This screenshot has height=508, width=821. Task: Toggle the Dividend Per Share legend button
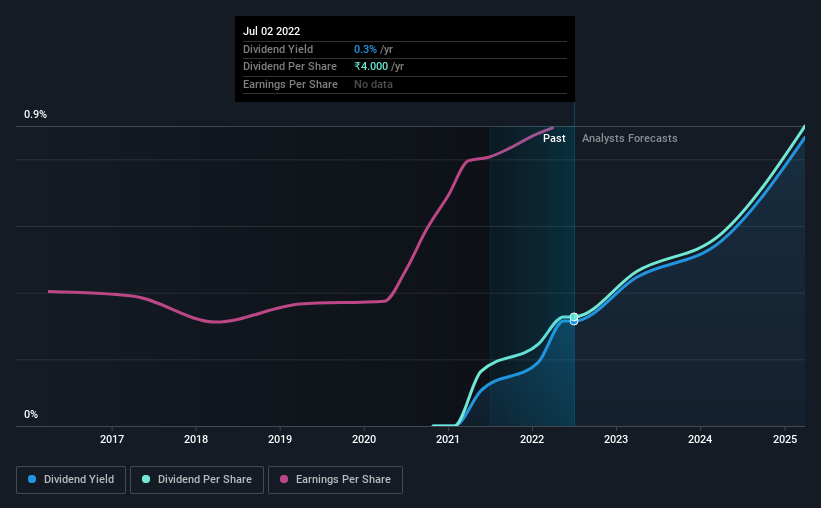197,480
